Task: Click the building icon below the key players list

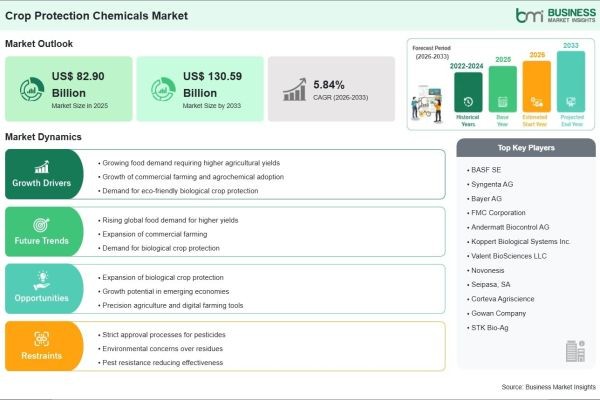Action: point(575,351)
